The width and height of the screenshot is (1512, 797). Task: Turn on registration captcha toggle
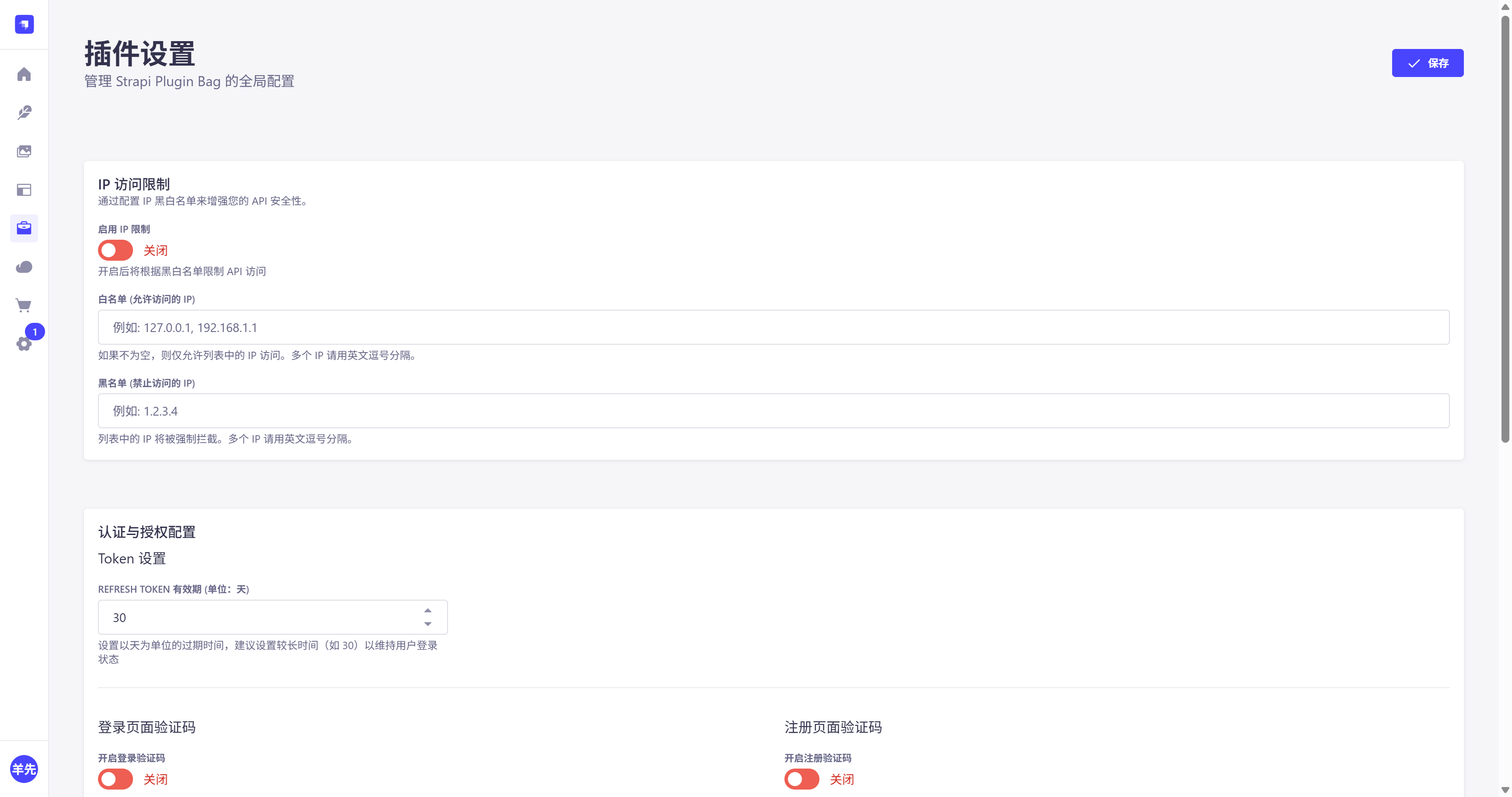pyautogui.click(x=801, y=780)
